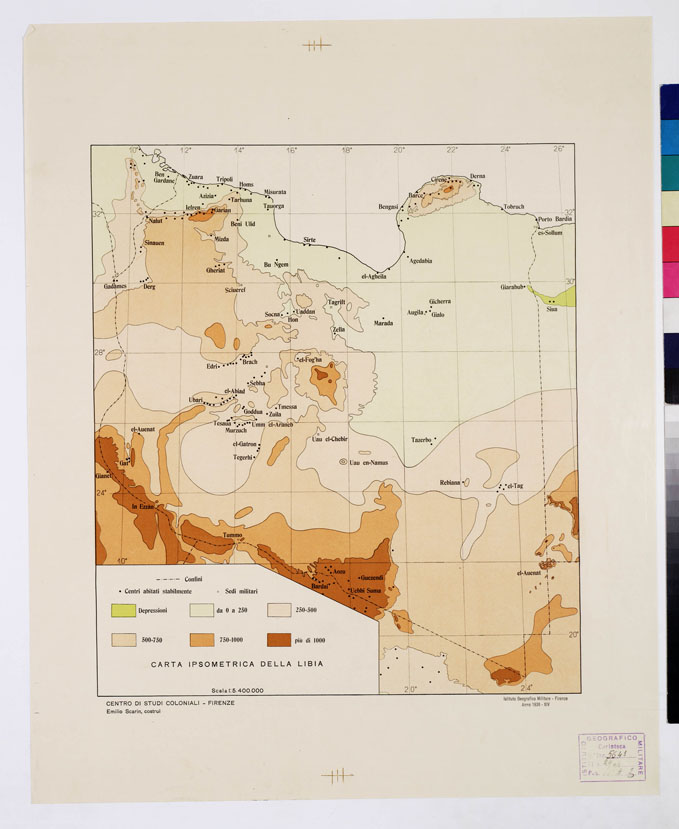The width and height of the screenshot is (679, 829).
Task: Click the Gadames label on western border
Action: pos(116,287)
